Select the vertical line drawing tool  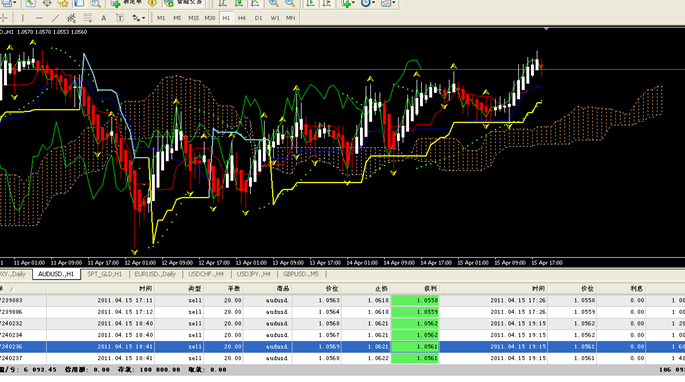click(23, 18)
